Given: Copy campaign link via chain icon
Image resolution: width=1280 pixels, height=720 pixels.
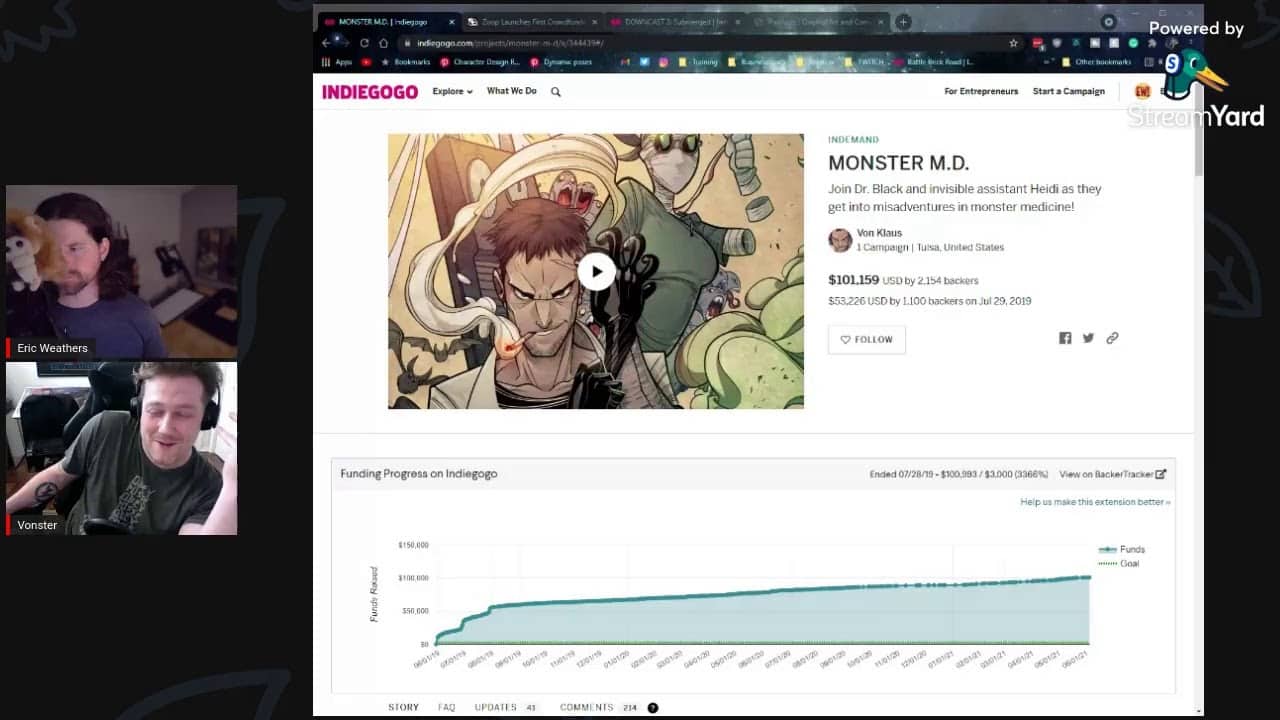Looking at the screenshot, I should [1112, 338].
